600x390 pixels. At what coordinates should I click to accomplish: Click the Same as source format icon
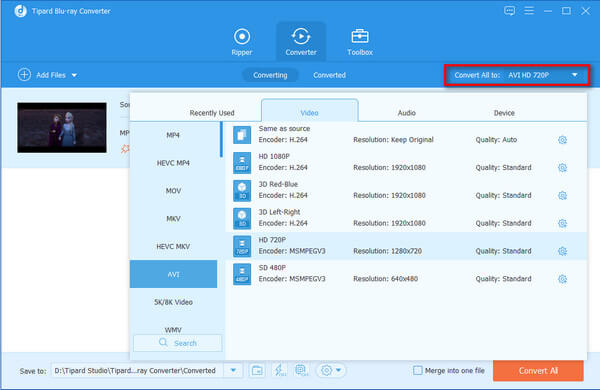pos(242,135)
